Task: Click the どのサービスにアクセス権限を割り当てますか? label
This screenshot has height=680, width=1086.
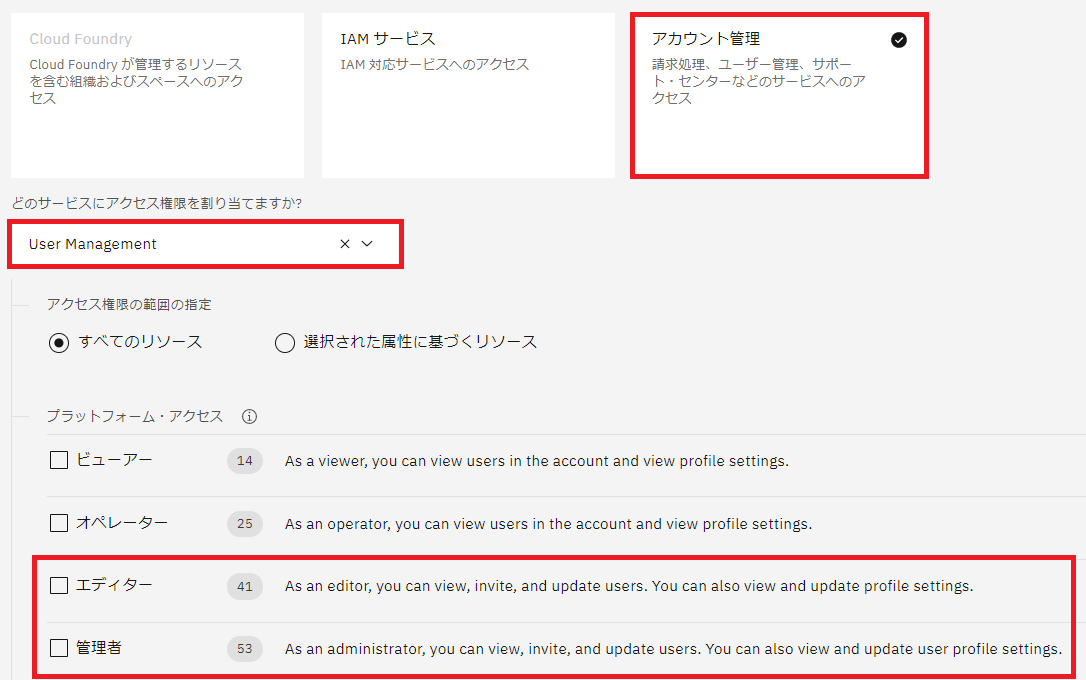Action: (157, 204)
